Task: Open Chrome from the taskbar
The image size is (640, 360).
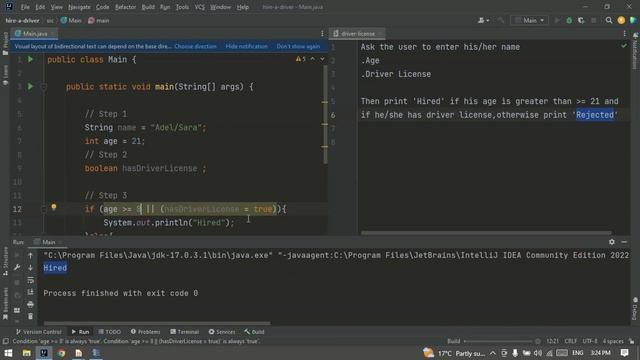Action: click(x=61, y=353)
